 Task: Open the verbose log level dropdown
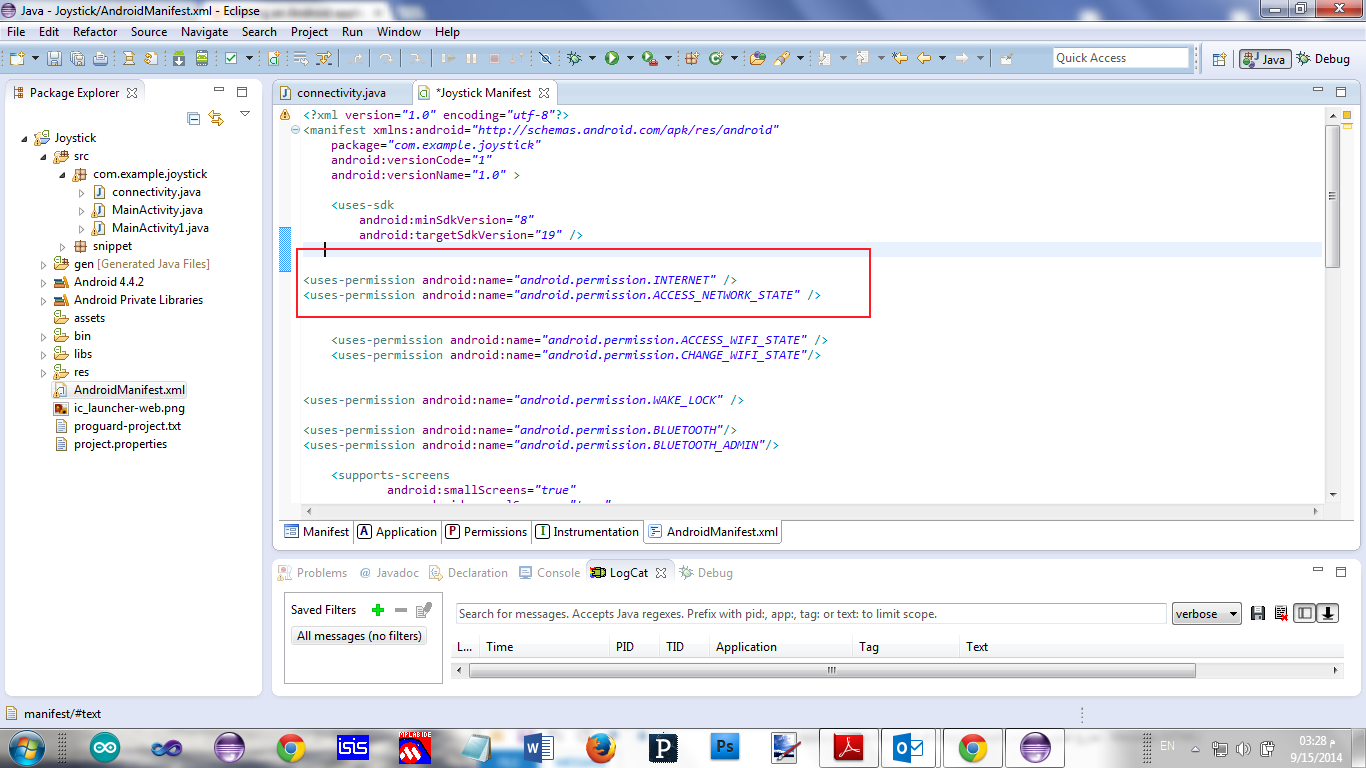click(x=1206, y=613)
